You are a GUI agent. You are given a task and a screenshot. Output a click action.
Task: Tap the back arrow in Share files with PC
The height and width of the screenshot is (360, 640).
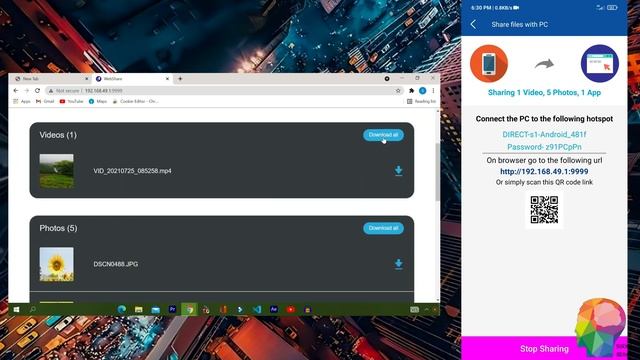coord(473,24)
